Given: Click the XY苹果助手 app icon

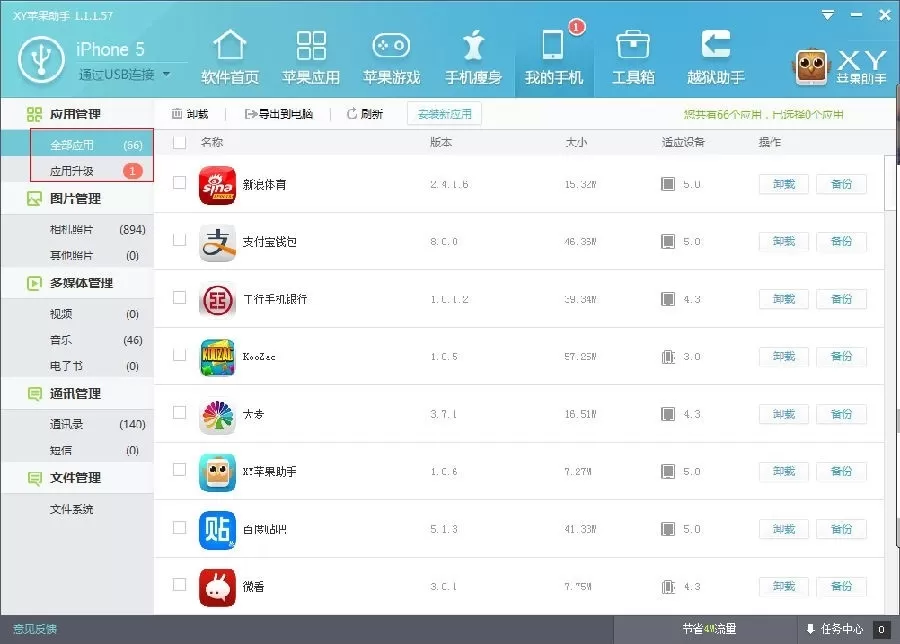Looking at the screenshot, I should coord(217,472).
